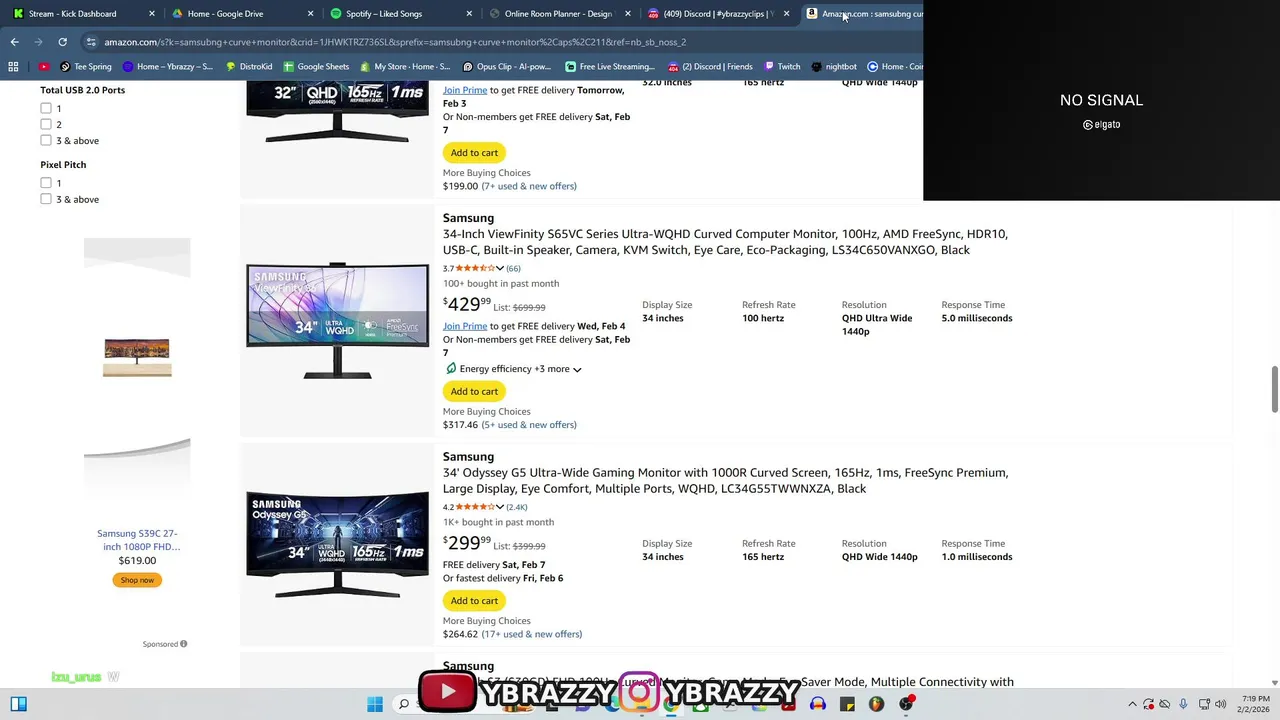Open the 32" QHD 165Hz monitor image
The width and height of the screenshot is (1280, 720).
tap(338, 112)
